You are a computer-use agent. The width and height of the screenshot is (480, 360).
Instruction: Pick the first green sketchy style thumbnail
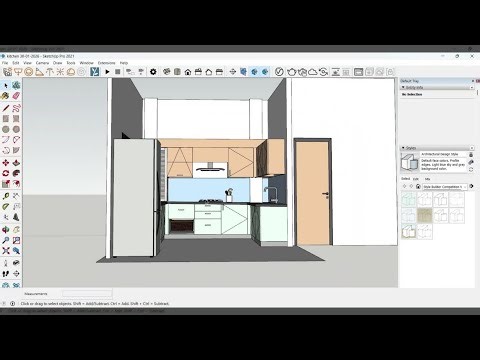click(x=409, y=199)
